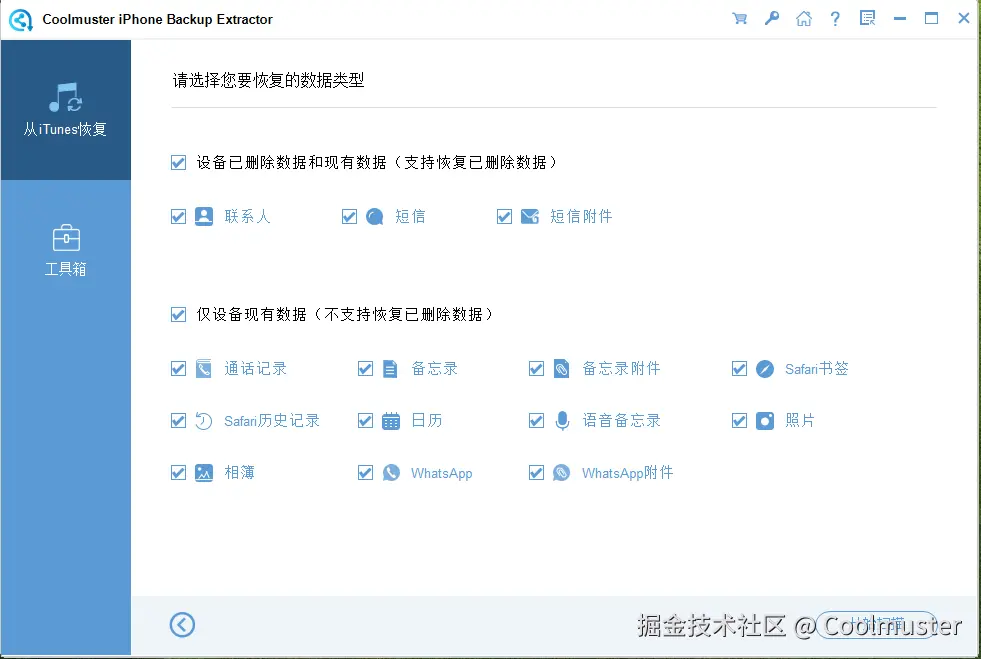Uncheck 设备已删除数据和现有数据 option

click(178, 162)
